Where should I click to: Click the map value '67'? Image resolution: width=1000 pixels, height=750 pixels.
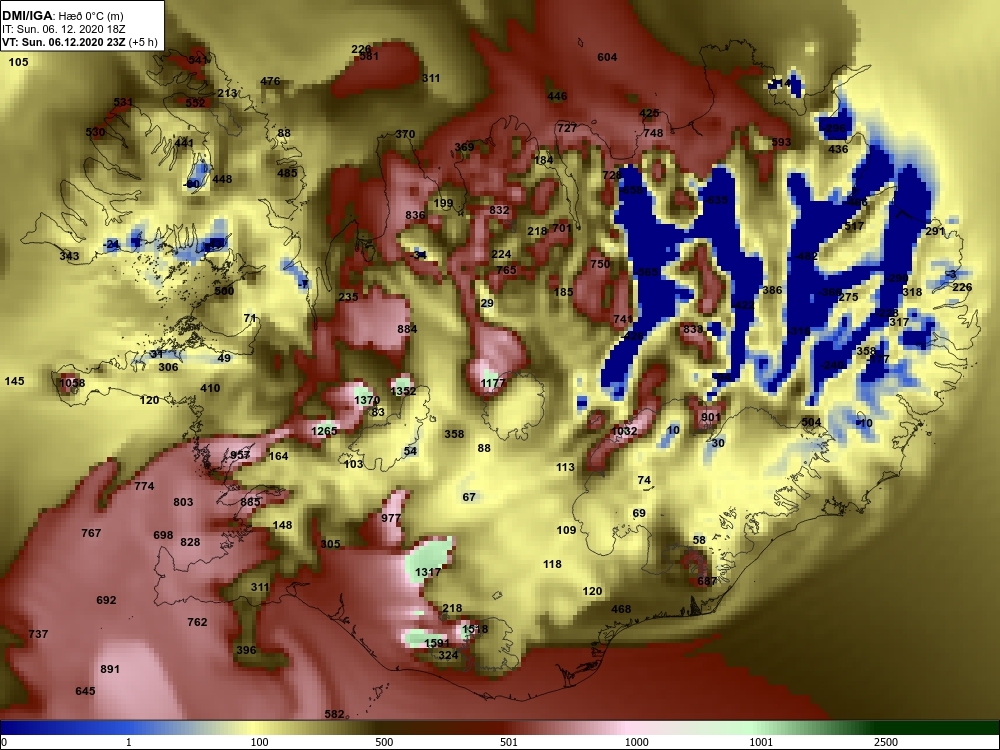coord(469,497)
